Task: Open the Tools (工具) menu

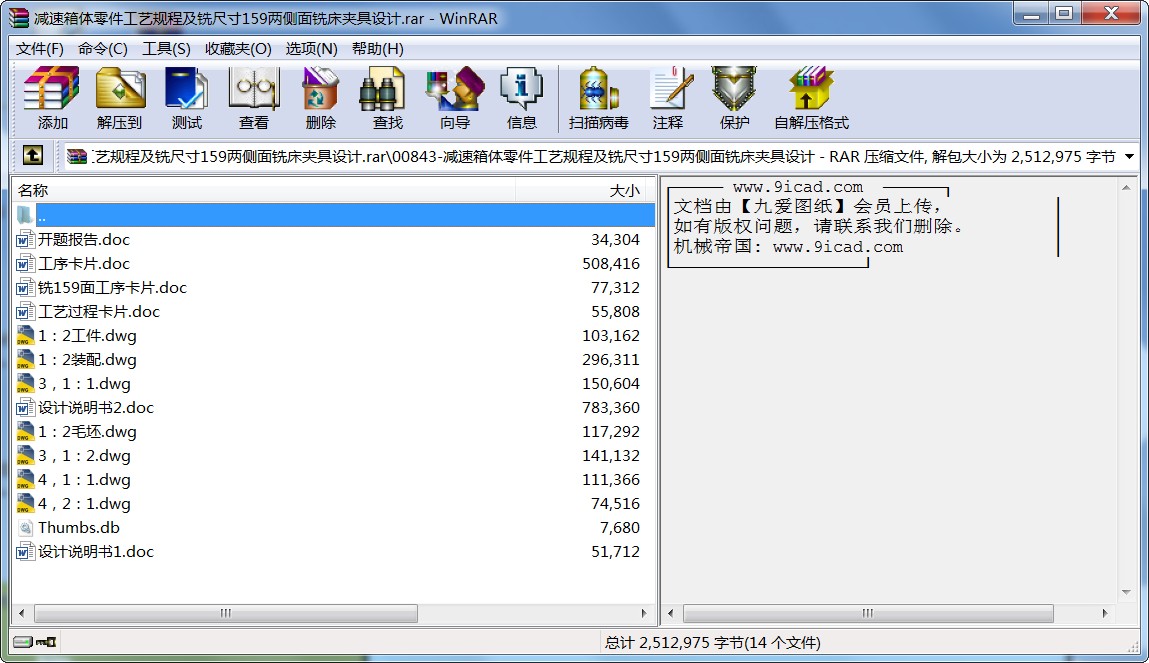Action: point(166,49)
